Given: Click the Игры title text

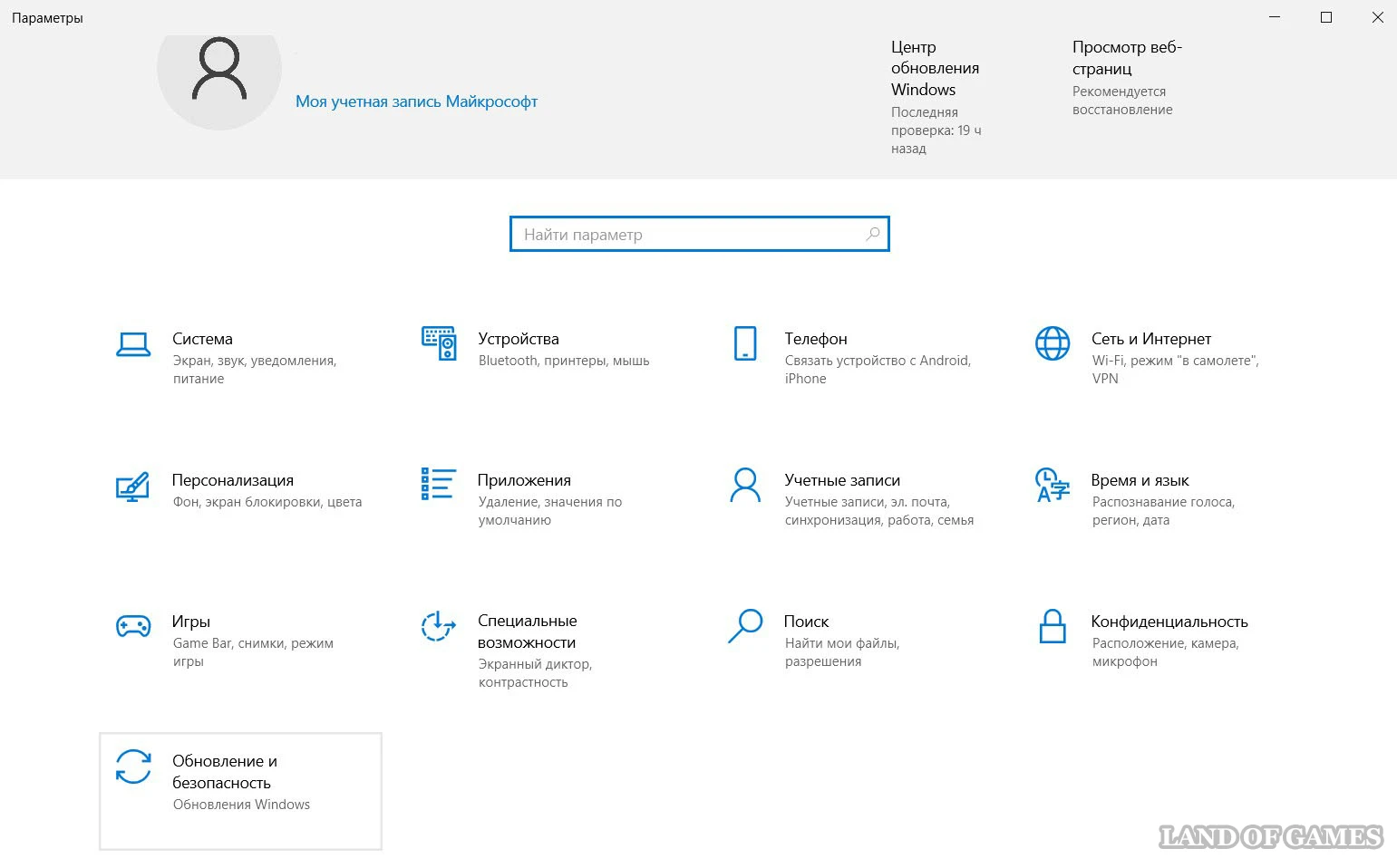Looking at the screenshot, I should pyautogui.click(x=191, y=622).
